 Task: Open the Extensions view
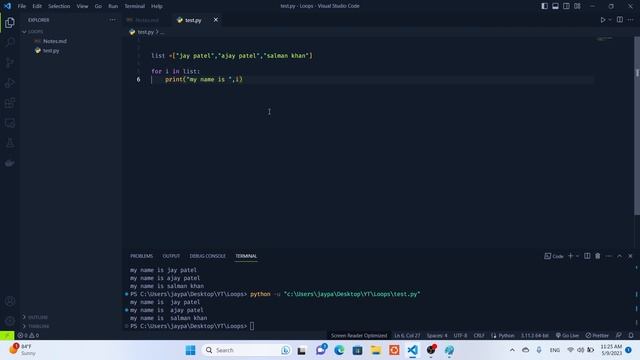(x=10, y=102)
